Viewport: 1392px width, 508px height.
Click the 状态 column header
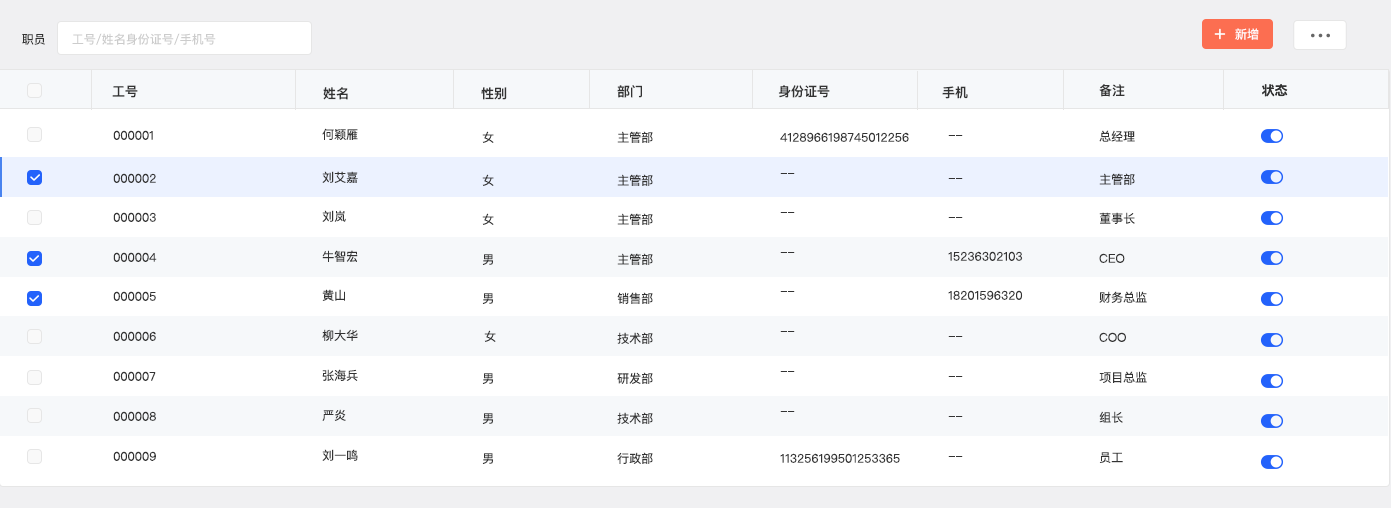point(1274,91)
